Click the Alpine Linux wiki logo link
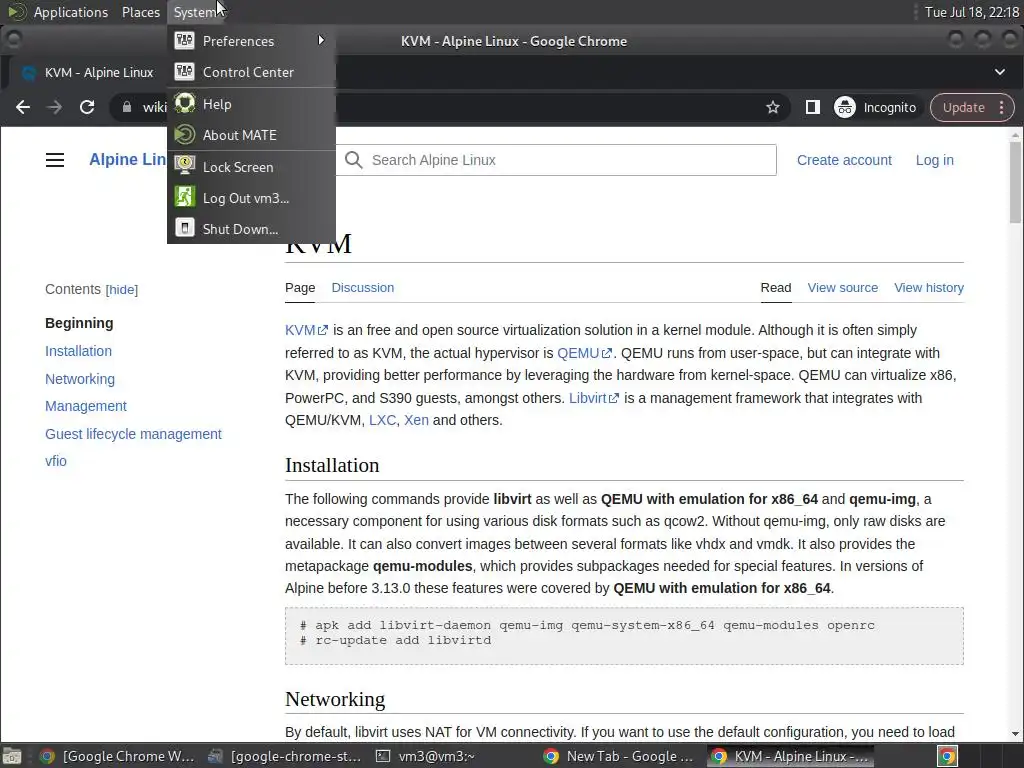Screen dimensions: 1024x768 pyautogui.click(x=128, y=159)
